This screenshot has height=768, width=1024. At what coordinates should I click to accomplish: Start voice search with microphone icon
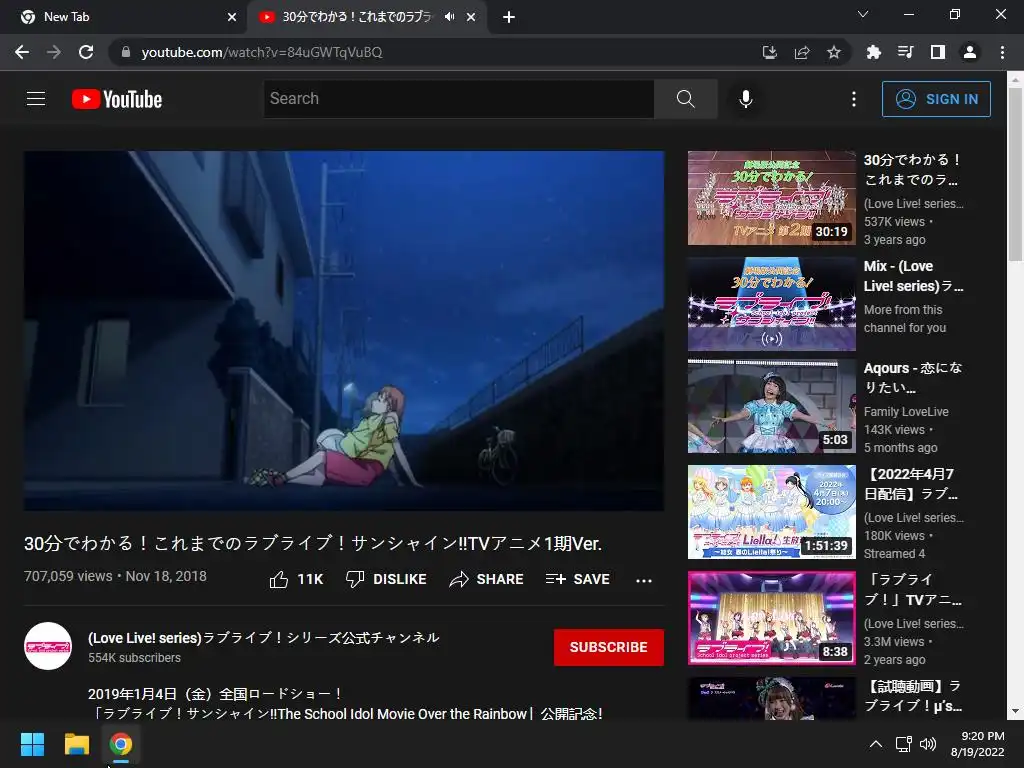coord(746,99)
